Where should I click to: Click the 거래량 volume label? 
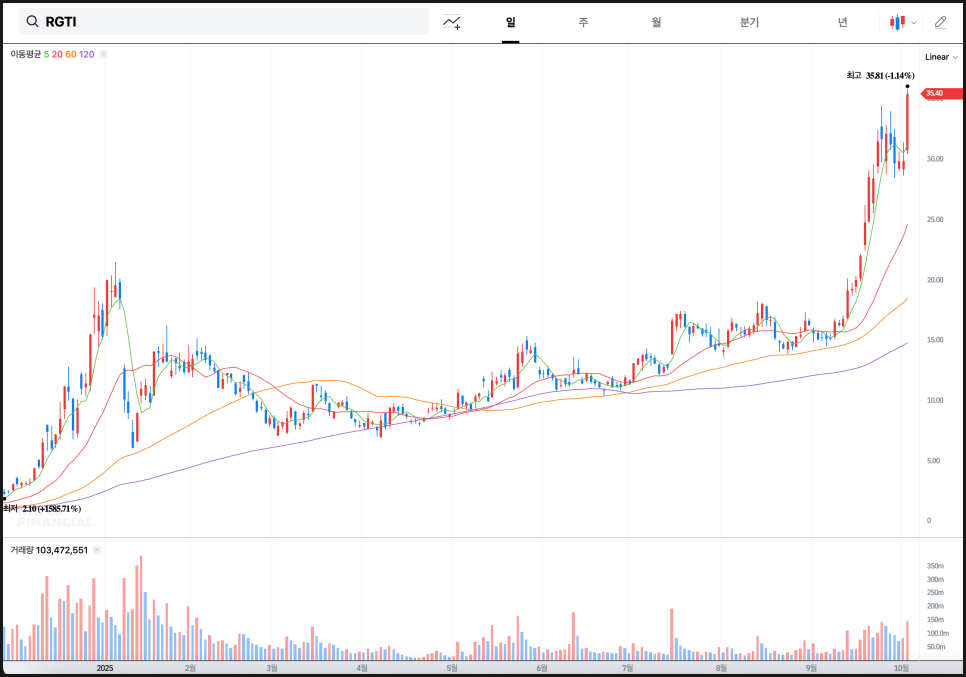coord(22,550)
